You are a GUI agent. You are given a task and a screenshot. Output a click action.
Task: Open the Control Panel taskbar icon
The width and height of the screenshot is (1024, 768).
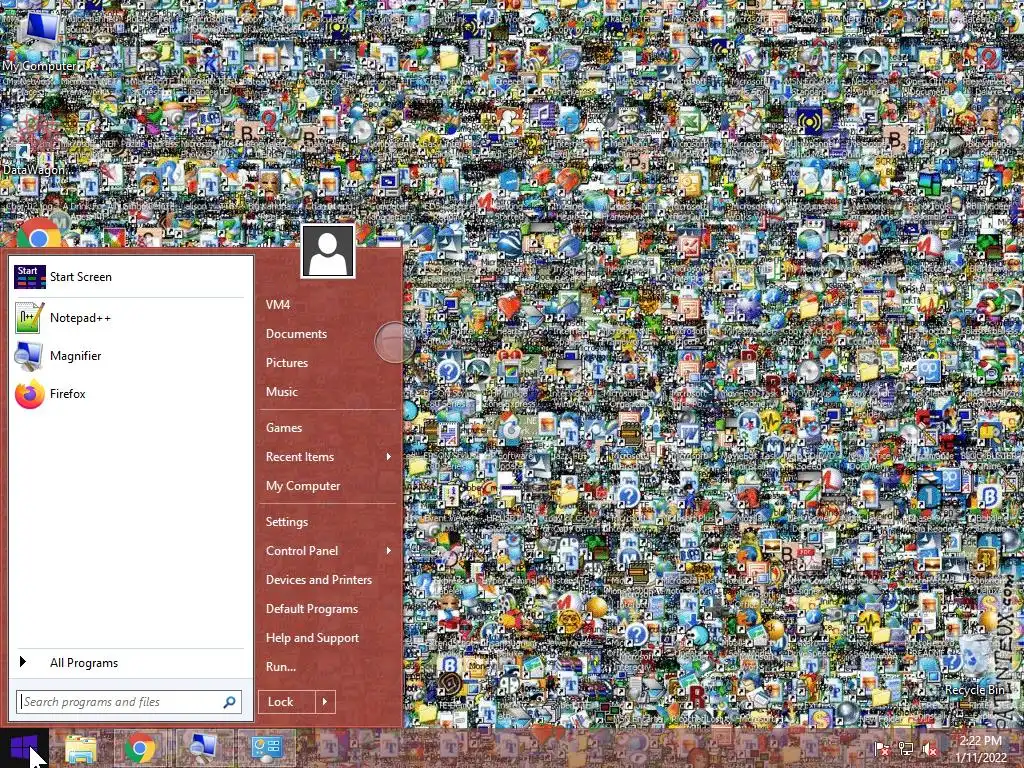click(x=266, y=748)
